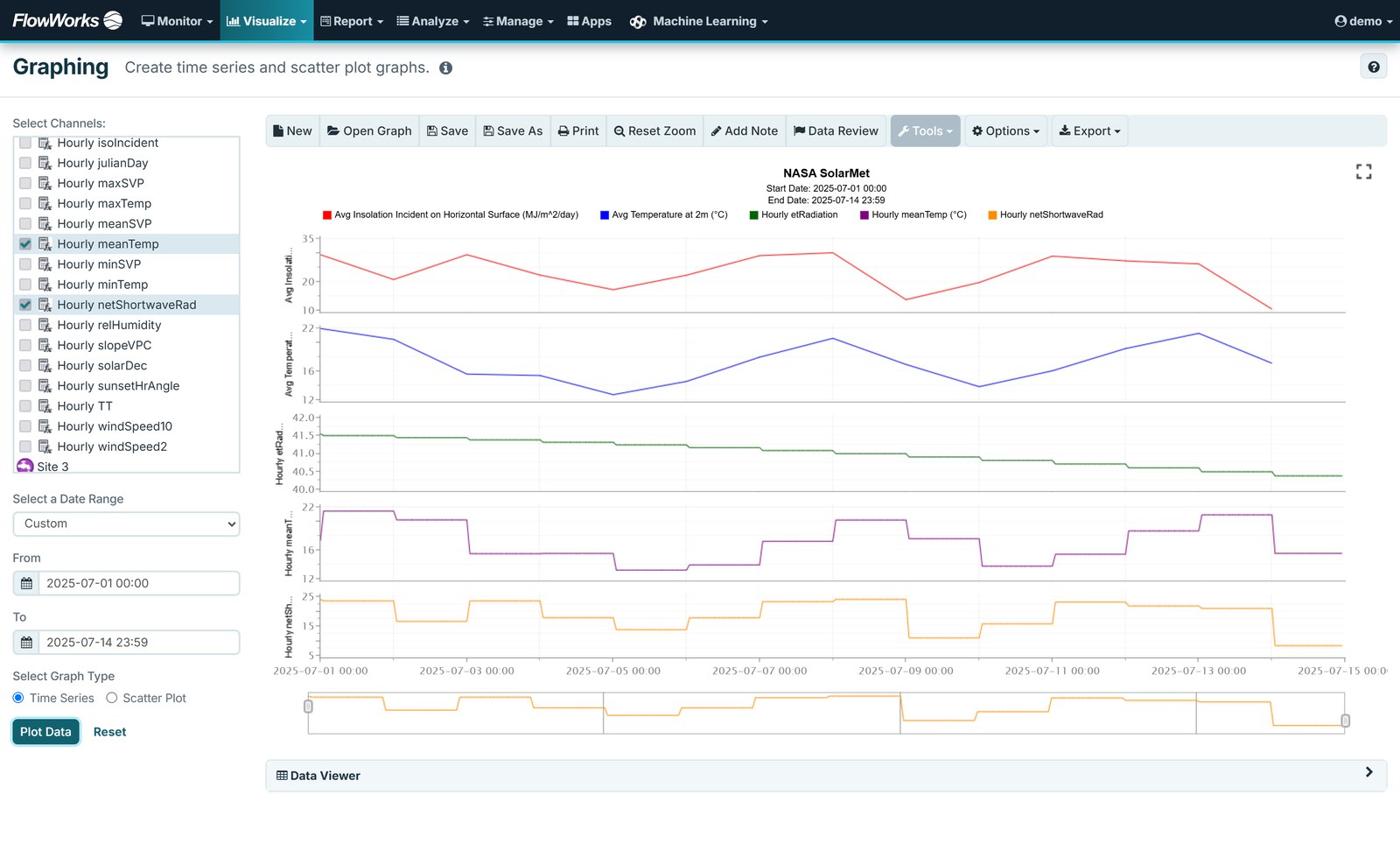1400x844 pixels.
Task: Select the Scatter Plot radio button
Action: [111, 698]
